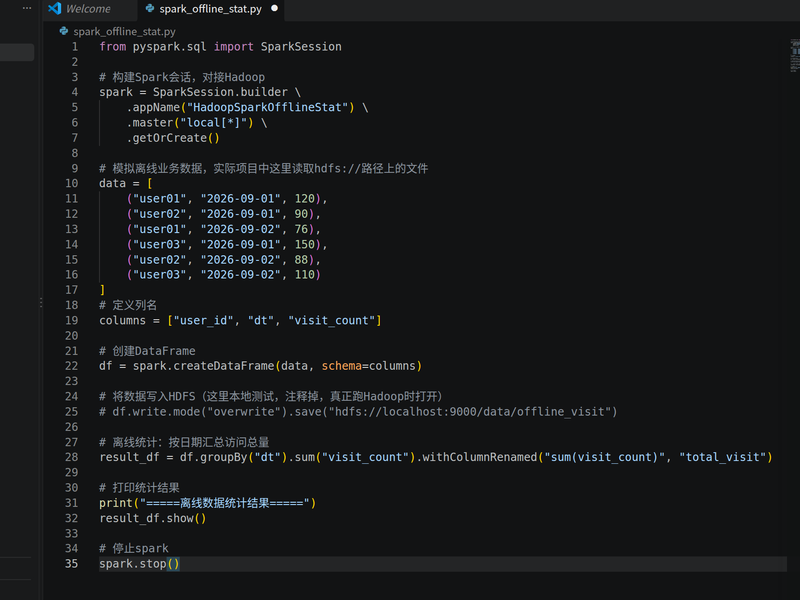This screenshot has height=600, width=800.
Task: Click the VS Code logo on Welcome tab
Action: click(x=55, y=8)
